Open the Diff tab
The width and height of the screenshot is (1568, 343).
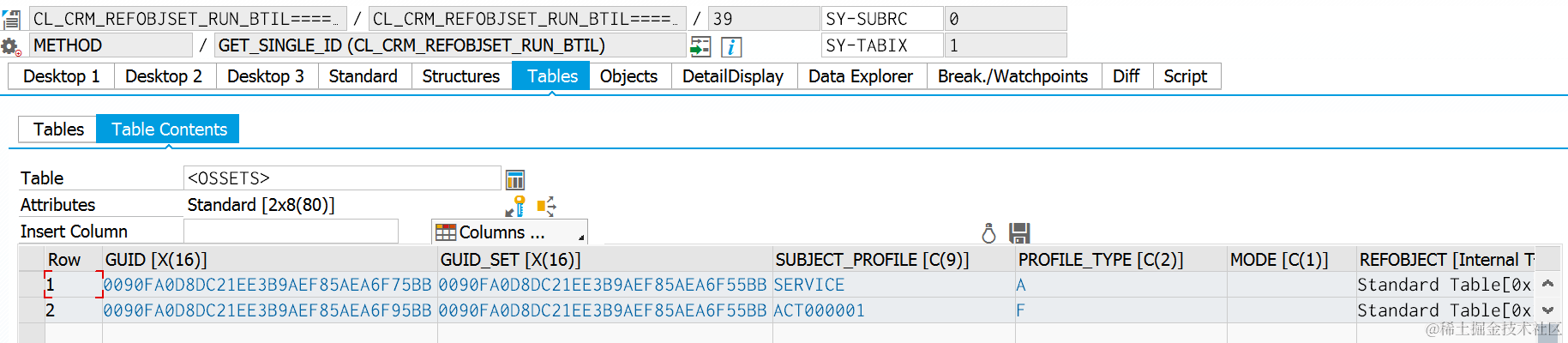pyautogui.click(x=1126, y=76)
